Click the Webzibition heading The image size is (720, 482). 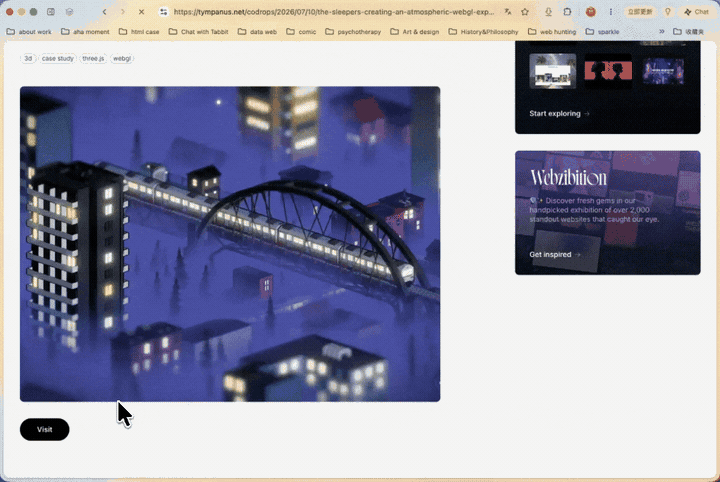click(568, 178)
